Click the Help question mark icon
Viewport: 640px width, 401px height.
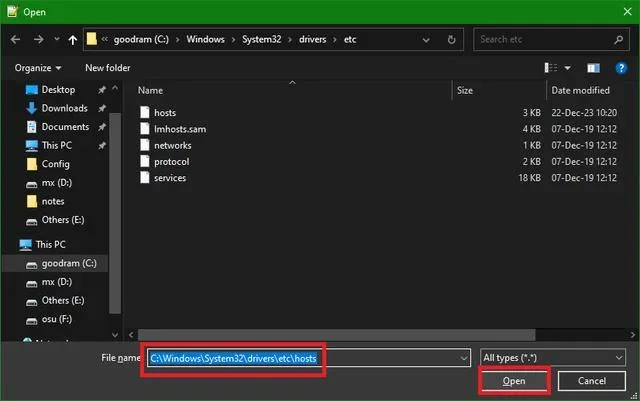pos(620,68)
